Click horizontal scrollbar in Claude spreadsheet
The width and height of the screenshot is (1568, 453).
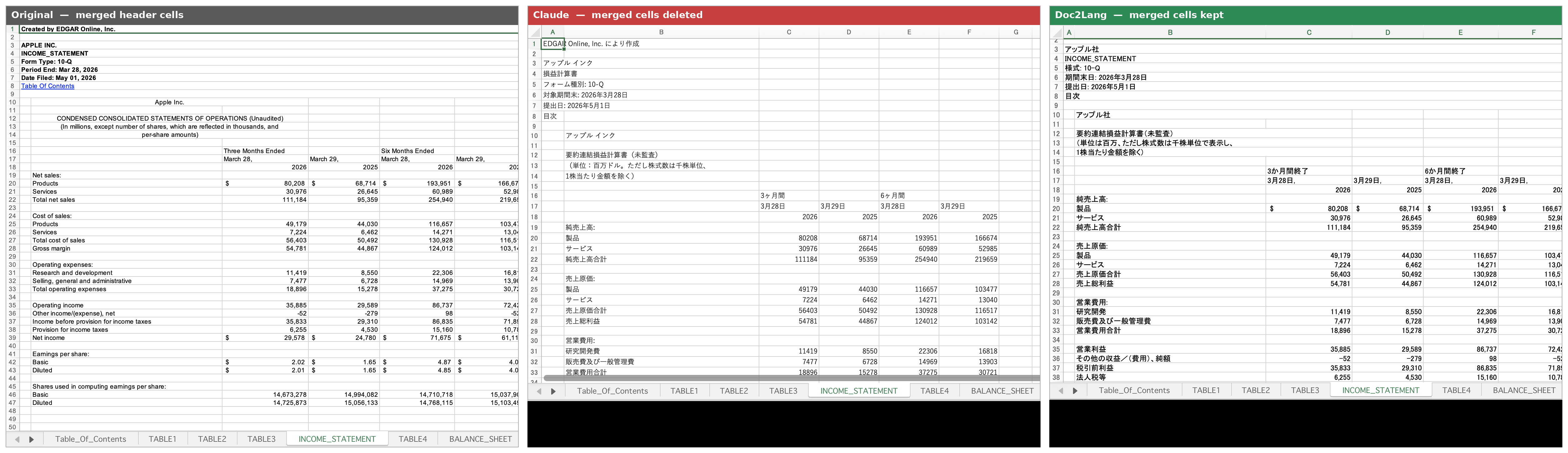[791, 378]
